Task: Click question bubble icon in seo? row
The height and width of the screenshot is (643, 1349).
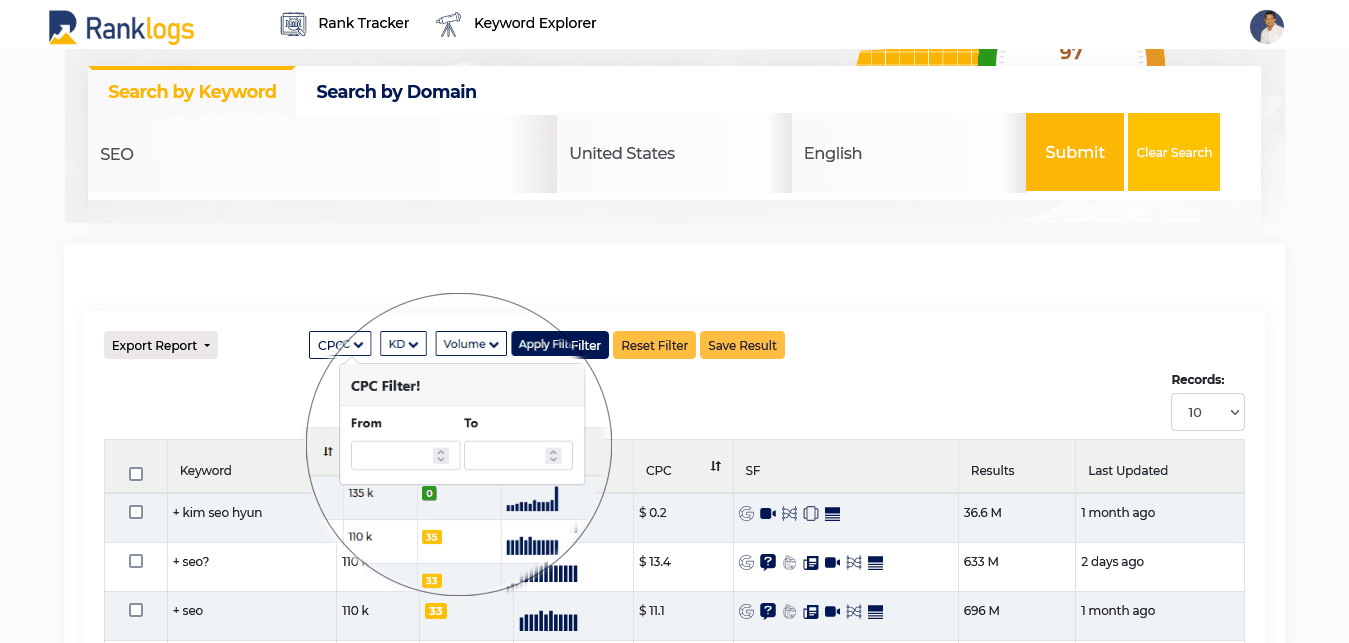Action: (768, 563)
